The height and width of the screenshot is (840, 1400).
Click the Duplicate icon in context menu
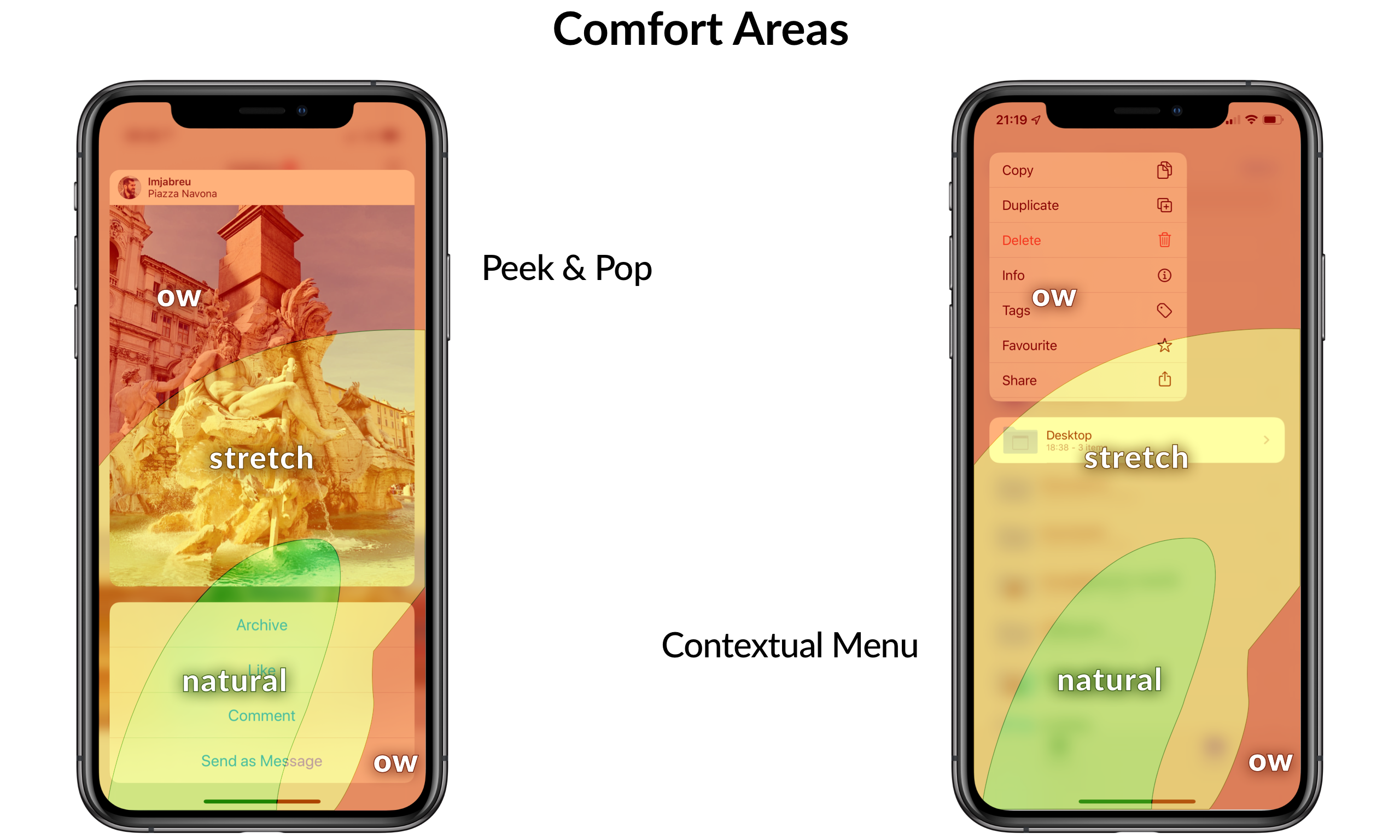[x=1164, y=206]
